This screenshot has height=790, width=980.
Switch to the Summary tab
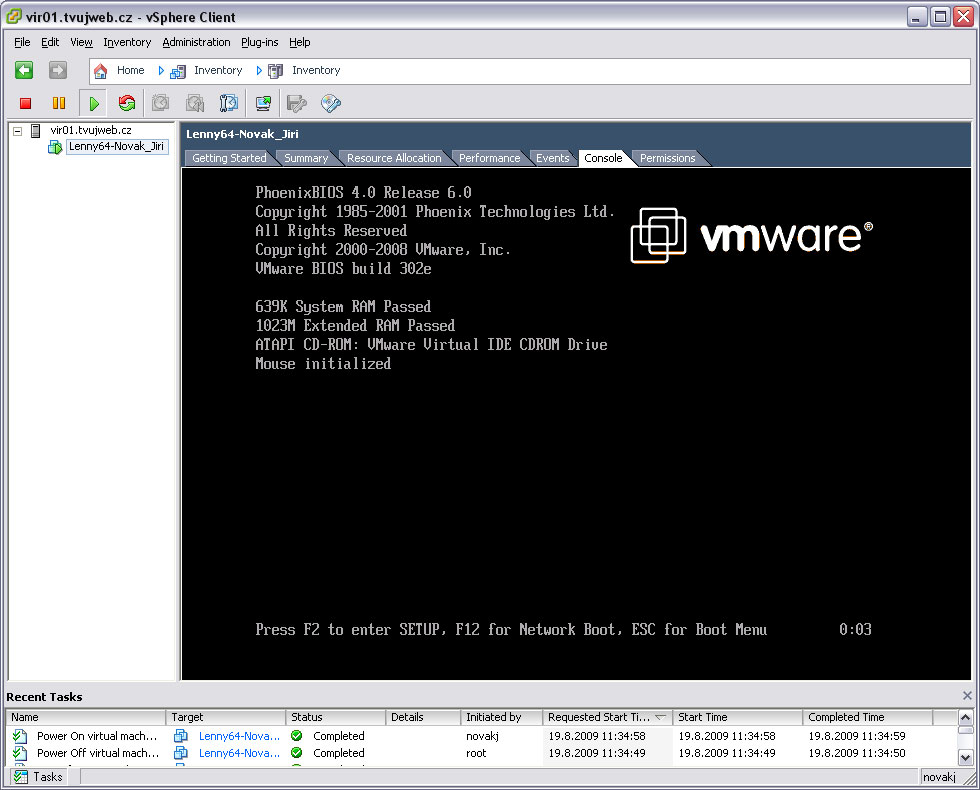click(305, 158)
